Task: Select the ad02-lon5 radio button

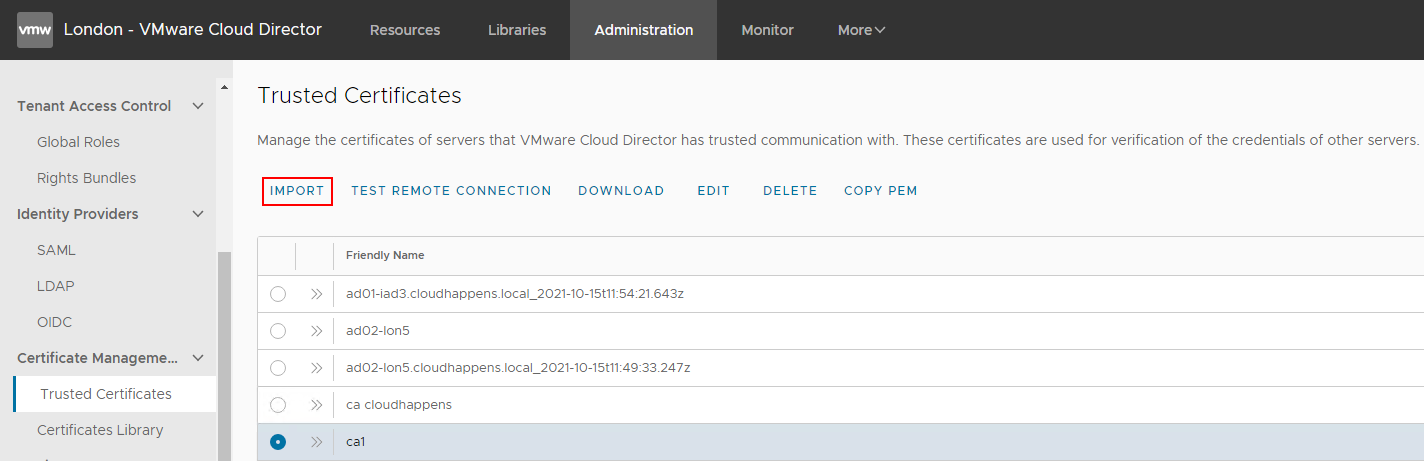Action: tap(278, 331)
